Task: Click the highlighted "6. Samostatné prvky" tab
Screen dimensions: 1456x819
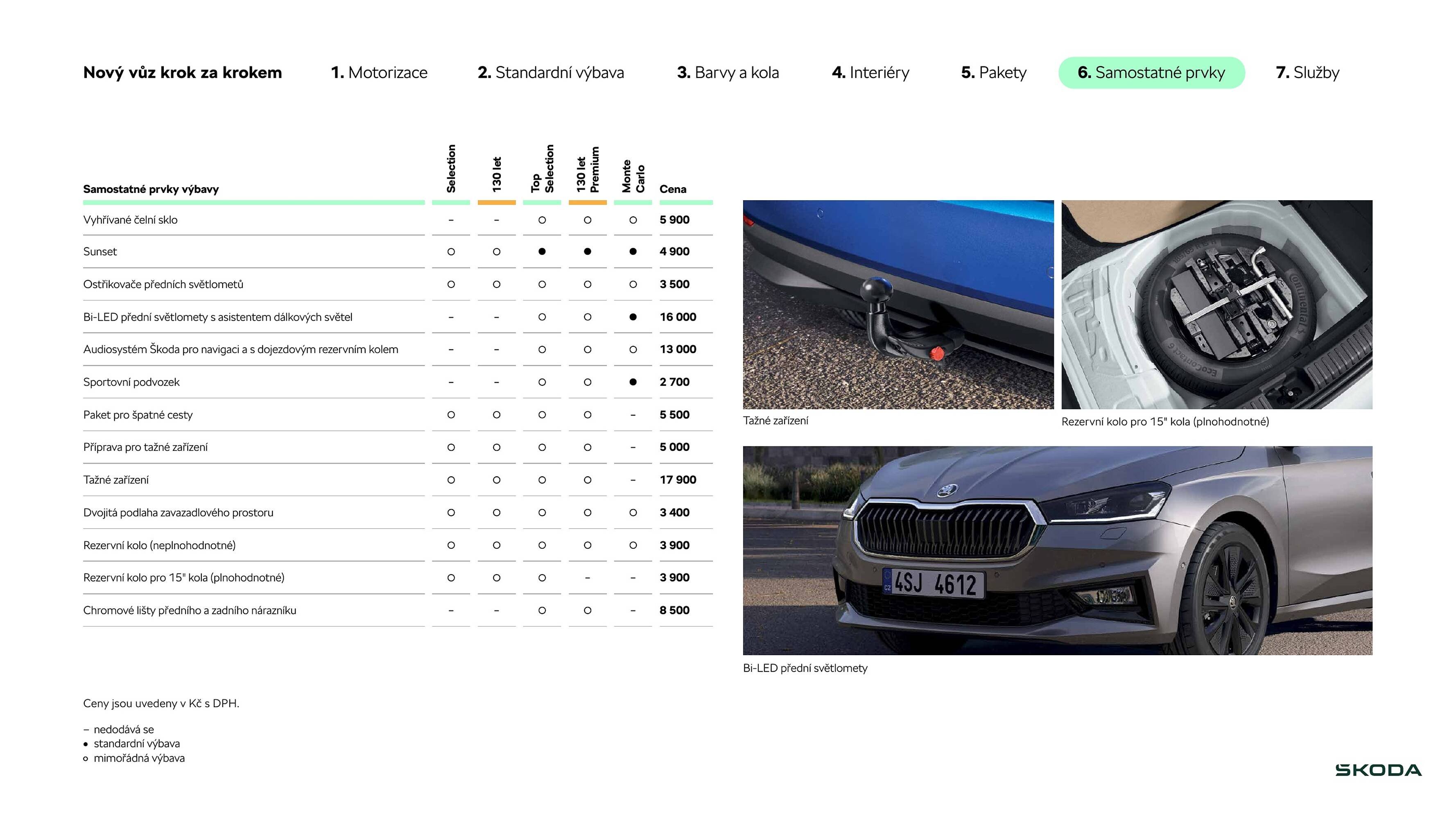Action: click(x=1151, y=72)
